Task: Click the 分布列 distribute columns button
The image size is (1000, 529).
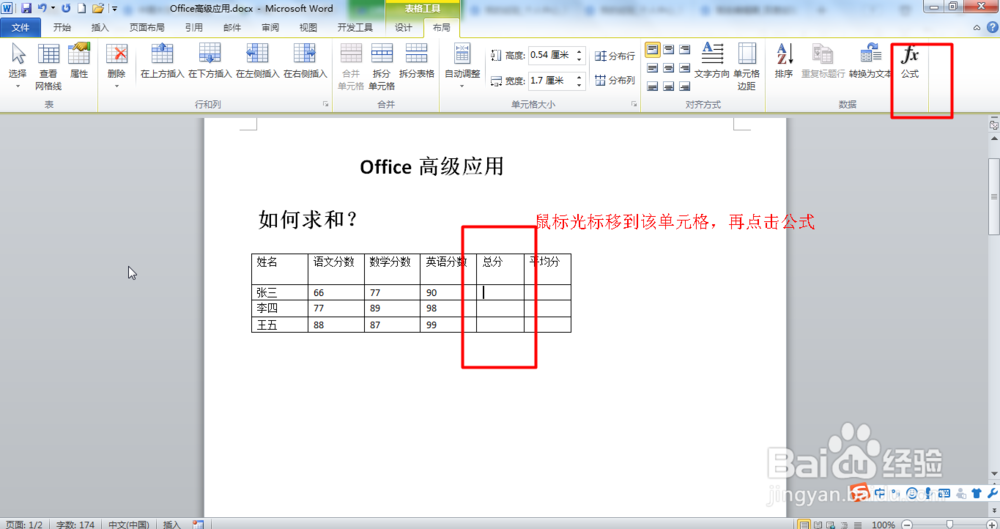Action: [x=615, y=80]
